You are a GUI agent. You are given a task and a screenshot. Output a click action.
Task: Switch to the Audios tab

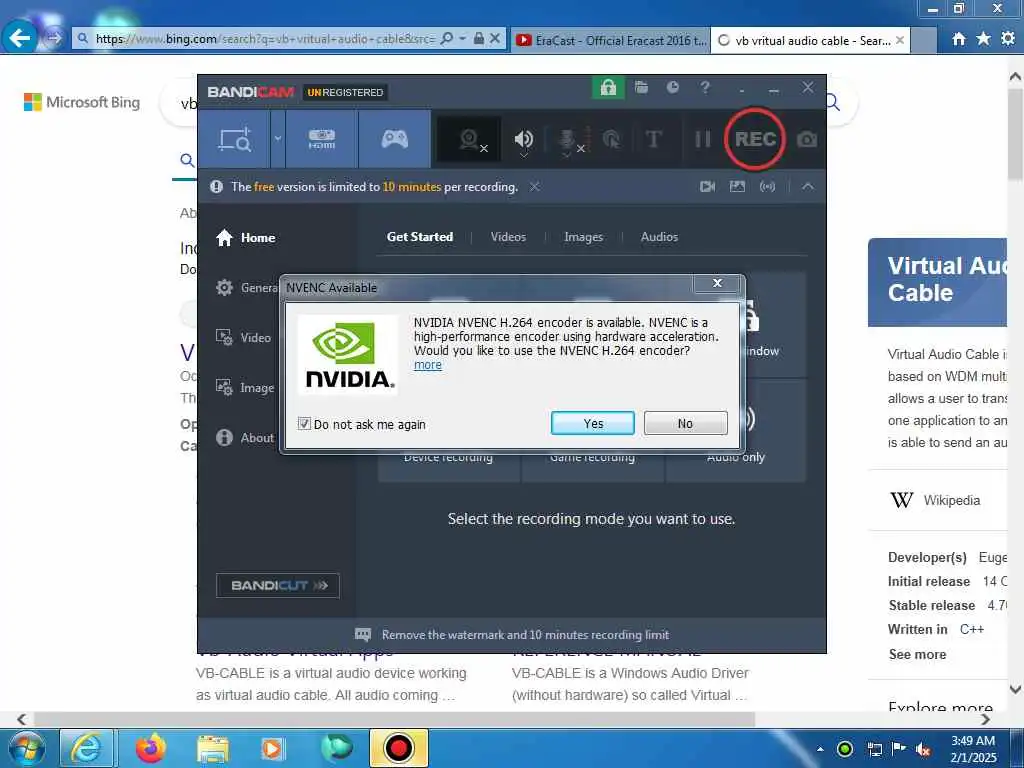tap(659, 237)
